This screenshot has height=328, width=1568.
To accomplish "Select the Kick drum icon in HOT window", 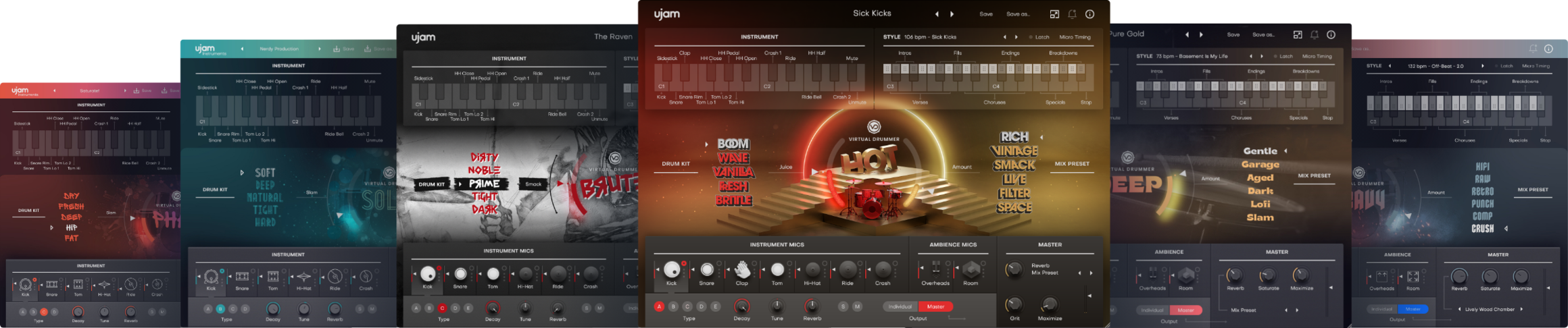I will [672, 269].
